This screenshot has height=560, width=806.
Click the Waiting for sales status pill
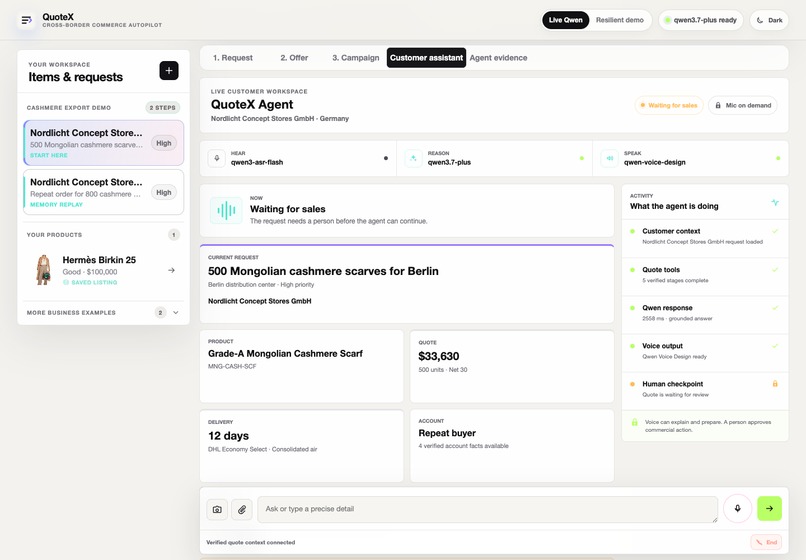[669, 105]
